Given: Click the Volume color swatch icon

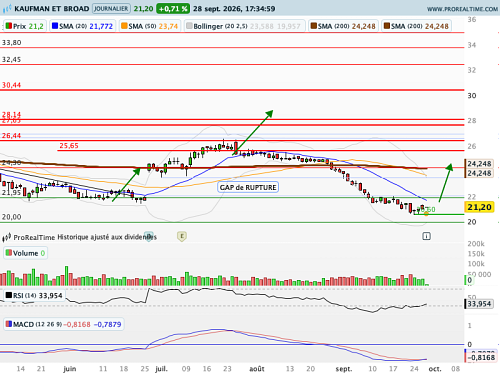Looking at the screenshot, I should tap(9, 253).
